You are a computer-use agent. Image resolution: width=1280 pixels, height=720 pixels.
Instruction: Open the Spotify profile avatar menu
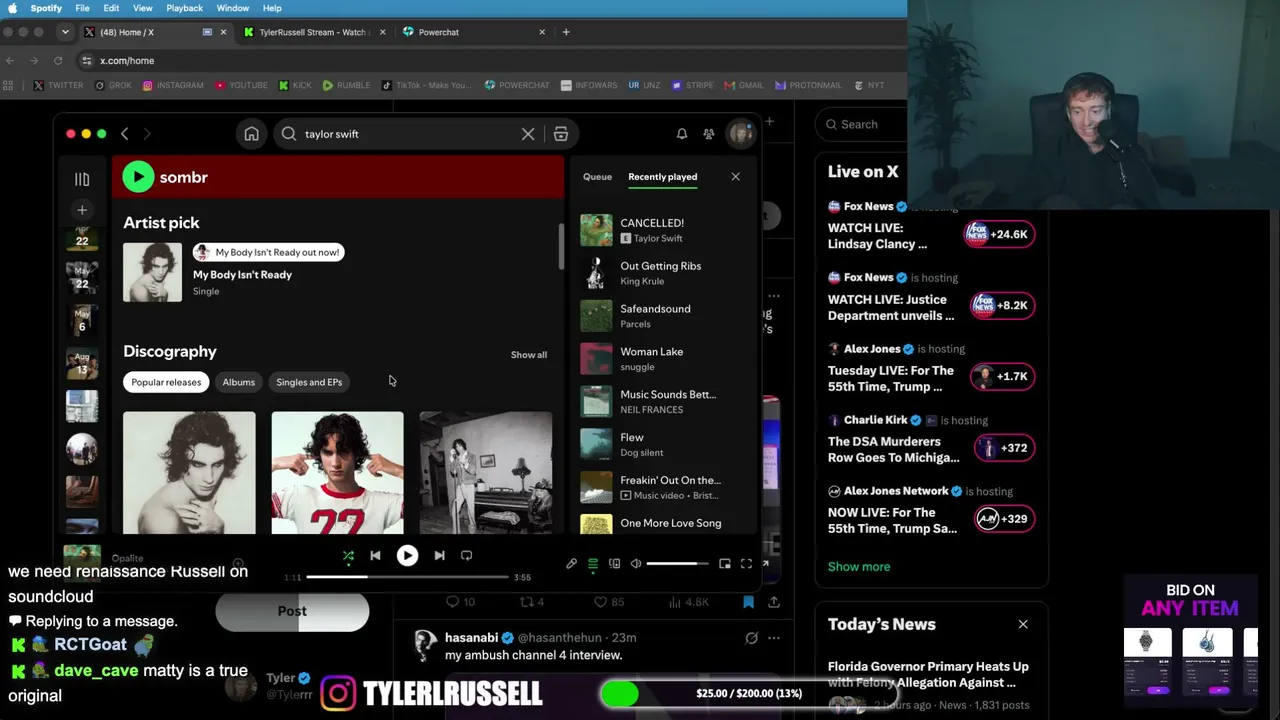pos(741,134)
